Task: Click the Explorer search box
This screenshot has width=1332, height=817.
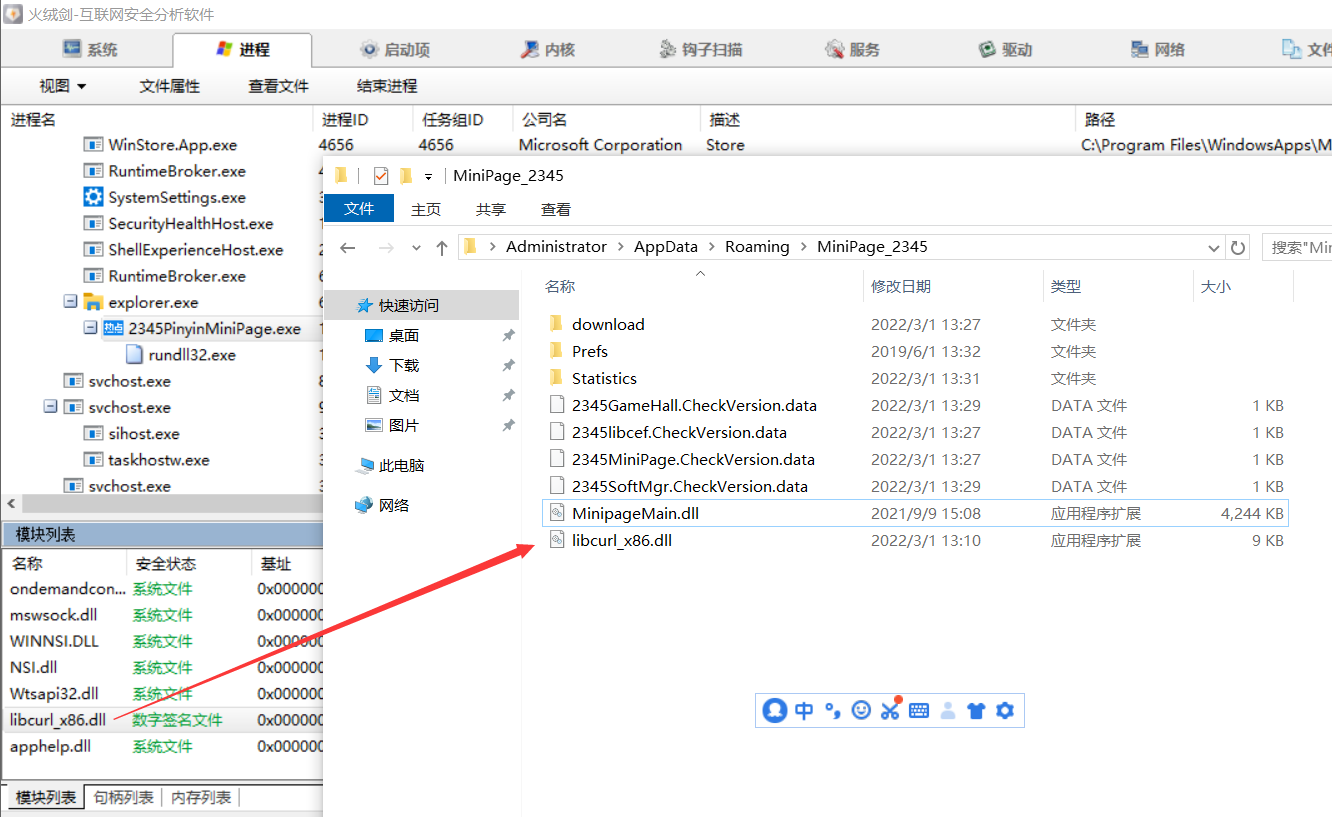Action: click(1297, 247)
